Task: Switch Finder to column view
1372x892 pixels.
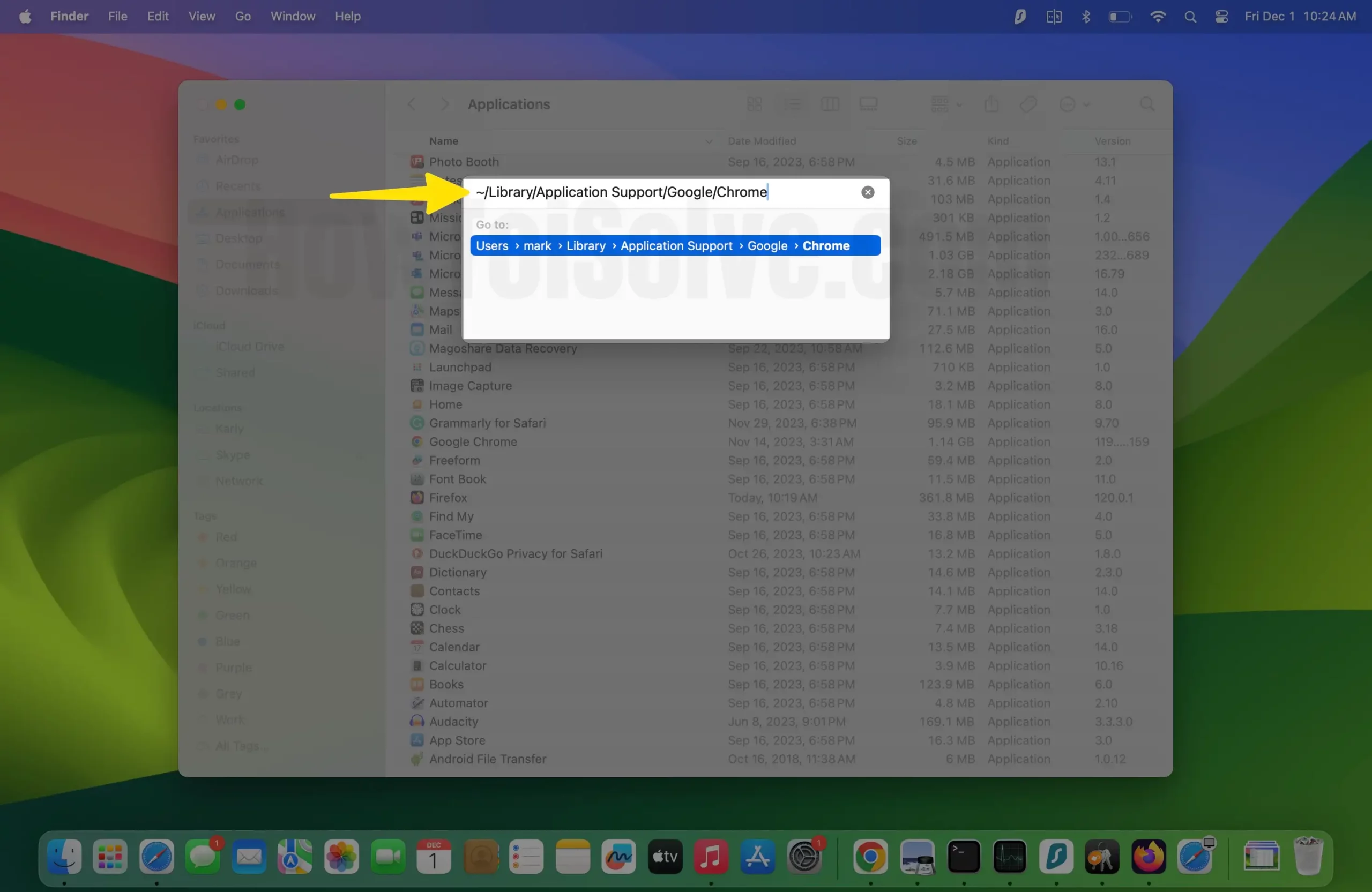Action: point(830,104)
